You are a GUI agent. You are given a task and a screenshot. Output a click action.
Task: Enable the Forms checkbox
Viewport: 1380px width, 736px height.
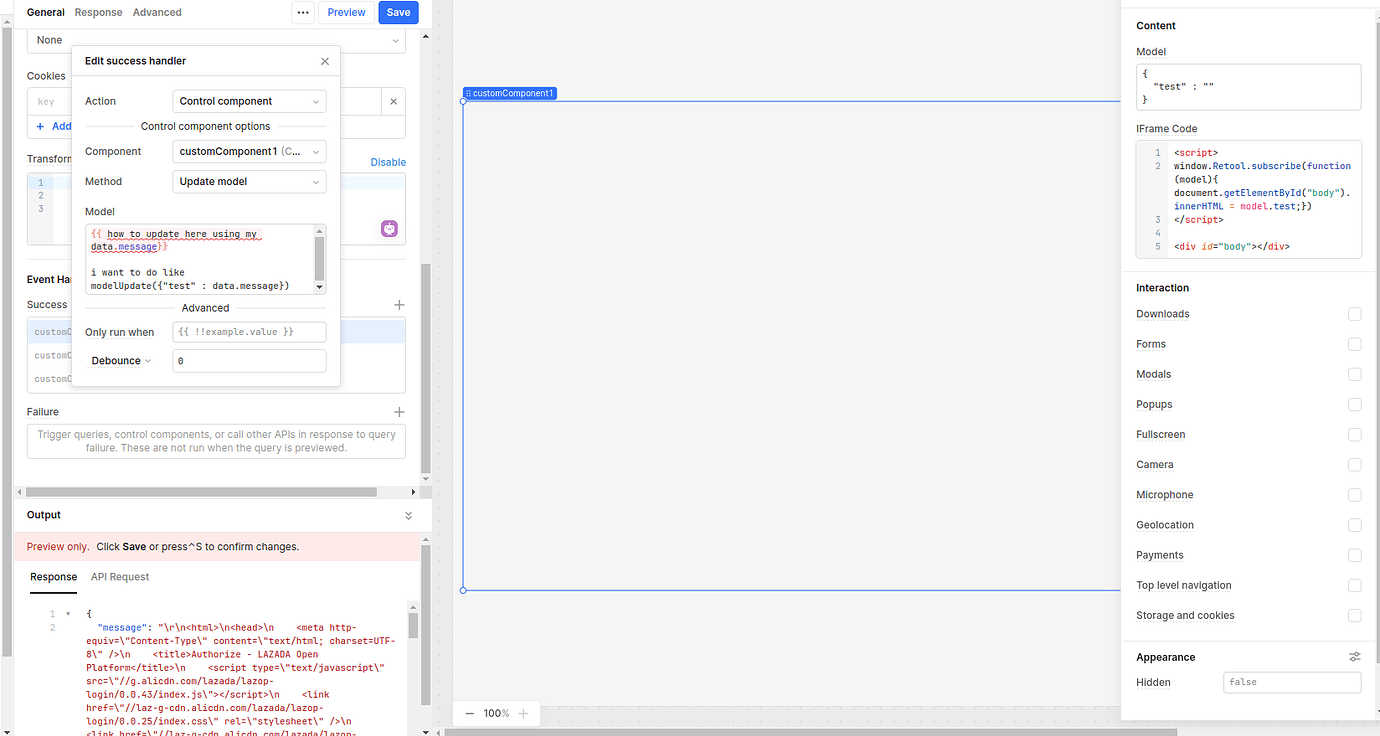click(x=1354, y=344)
